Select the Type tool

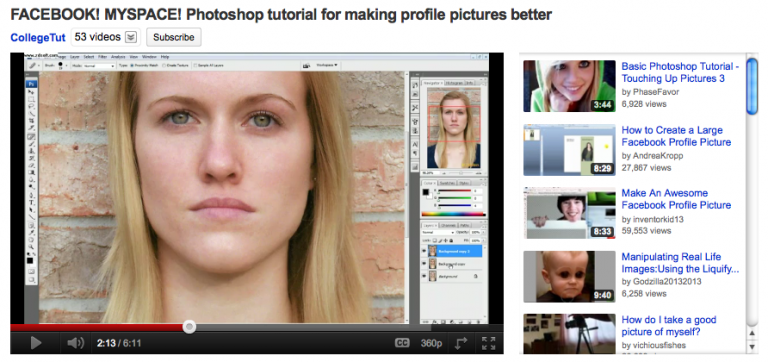(31, 202)
